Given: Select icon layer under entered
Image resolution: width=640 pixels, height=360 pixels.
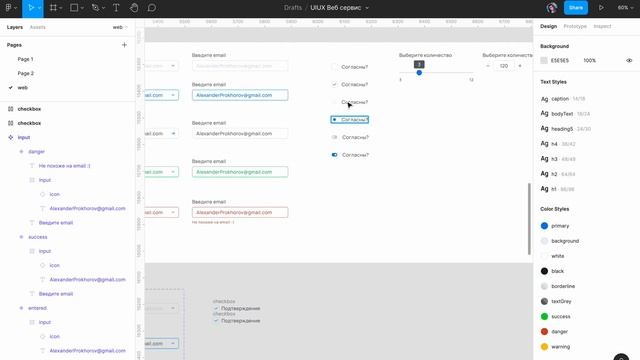Looking at the screenshot, I should (x=54, y=336).
